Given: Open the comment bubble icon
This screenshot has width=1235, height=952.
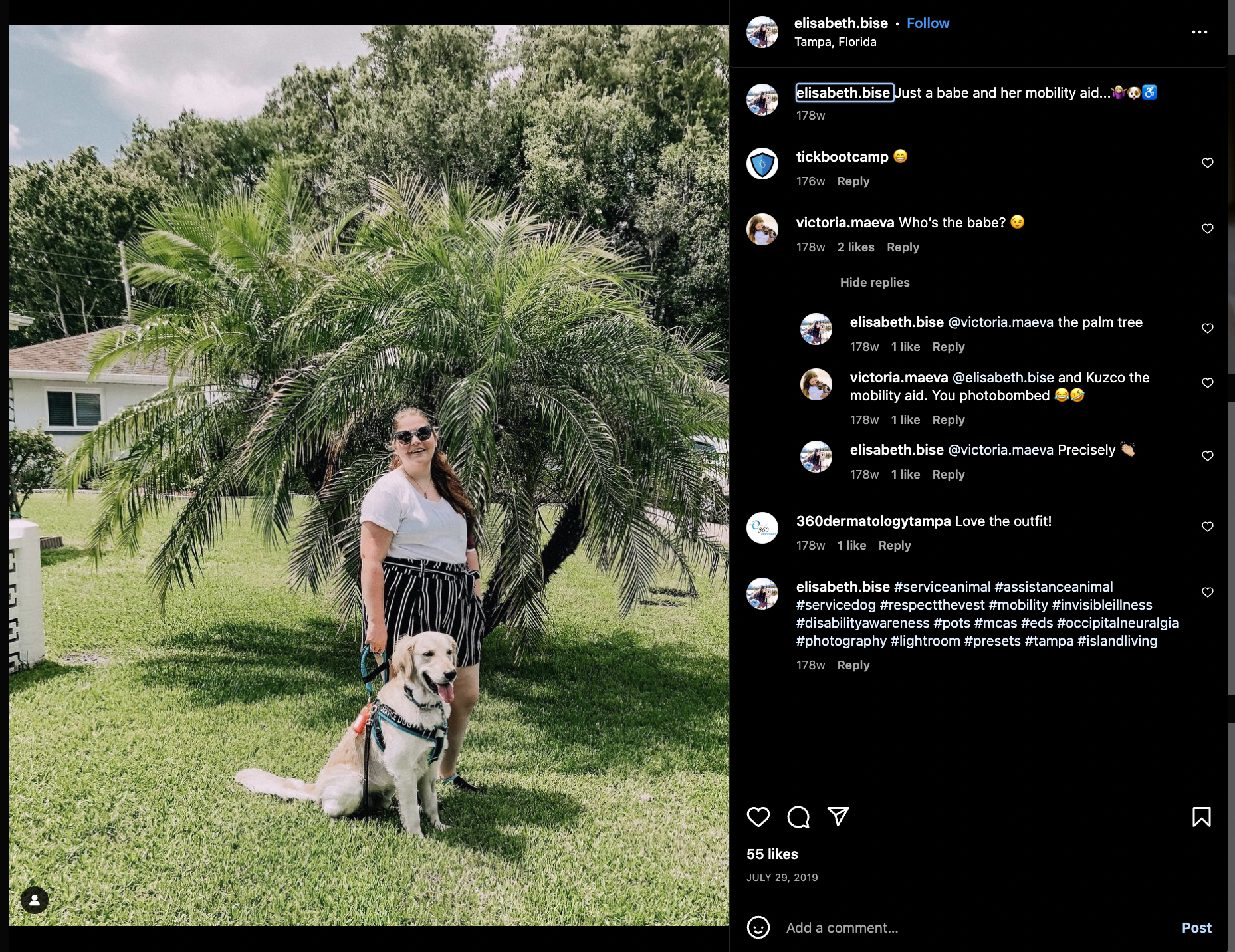Looking at the screenshot, I should click(x=798, y=816).
